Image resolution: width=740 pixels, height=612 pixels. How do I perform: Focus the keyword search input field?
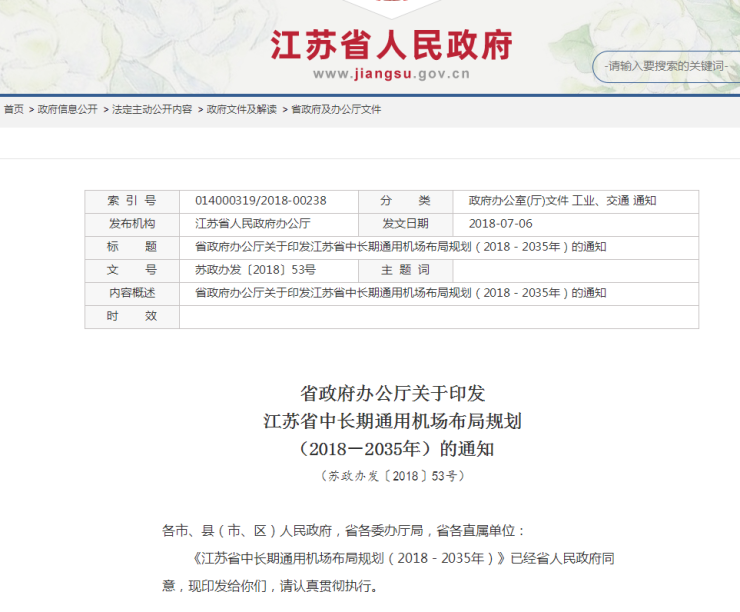click(x=667, y=66)
